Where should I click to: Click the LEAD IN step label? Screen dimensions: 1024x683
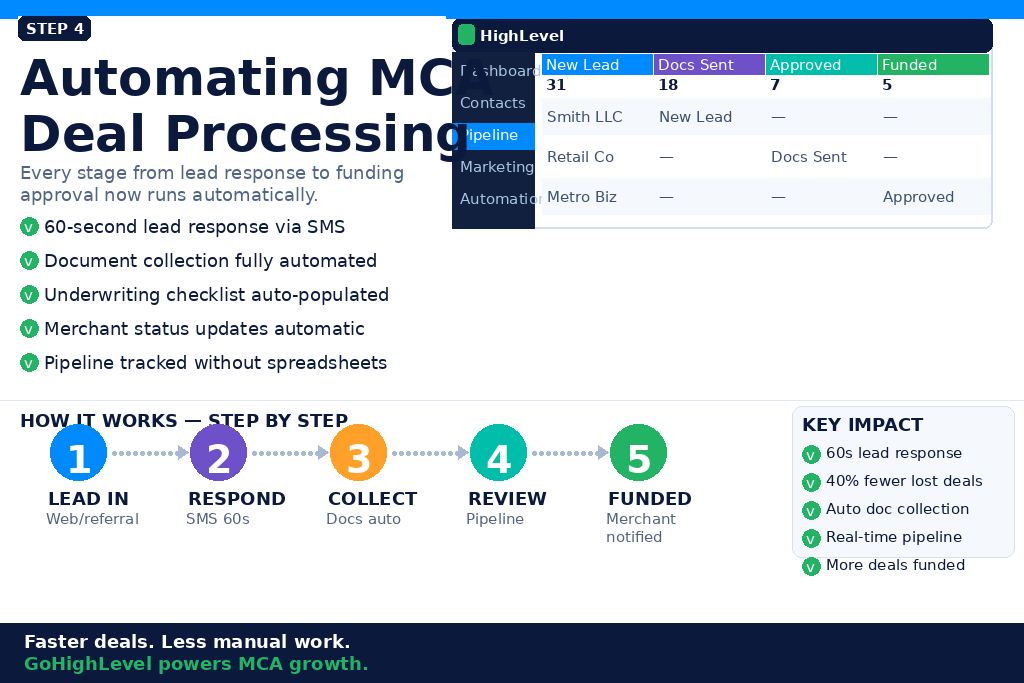[88, 499]
